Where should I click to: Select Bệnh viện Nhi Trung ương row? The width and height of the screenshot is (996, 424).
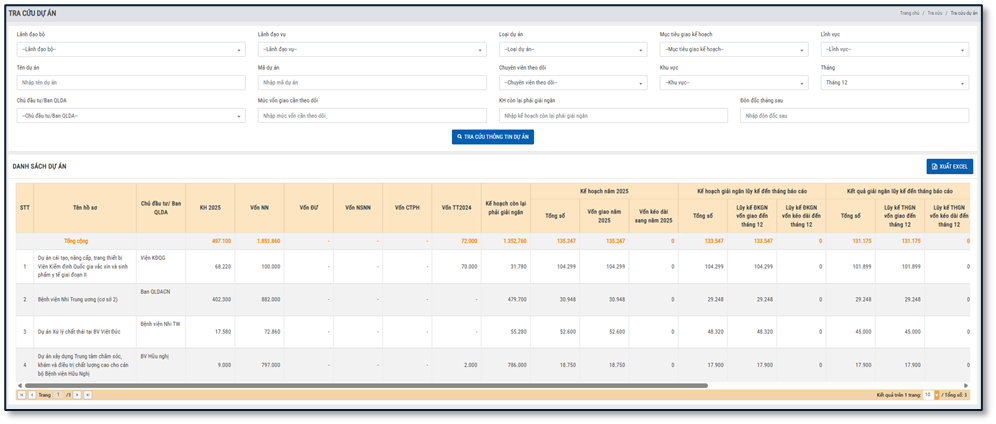click(78, 299)
